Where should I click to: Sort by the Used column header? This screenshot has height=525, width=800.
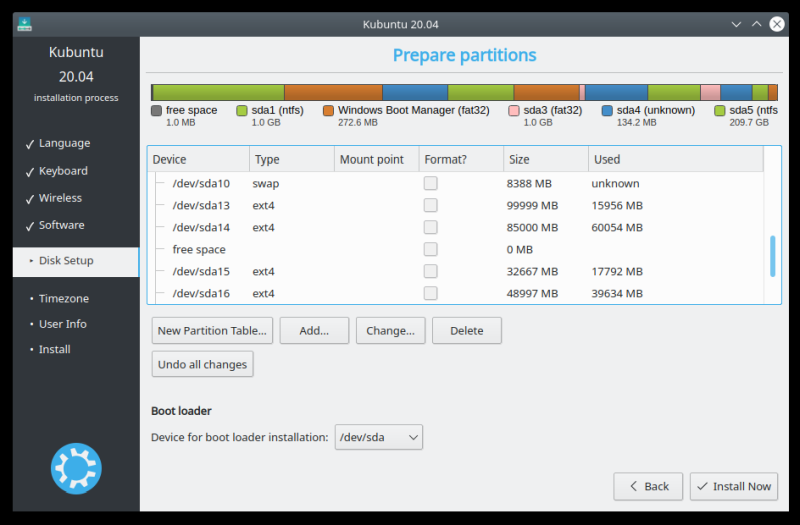(x=676, y=159)
